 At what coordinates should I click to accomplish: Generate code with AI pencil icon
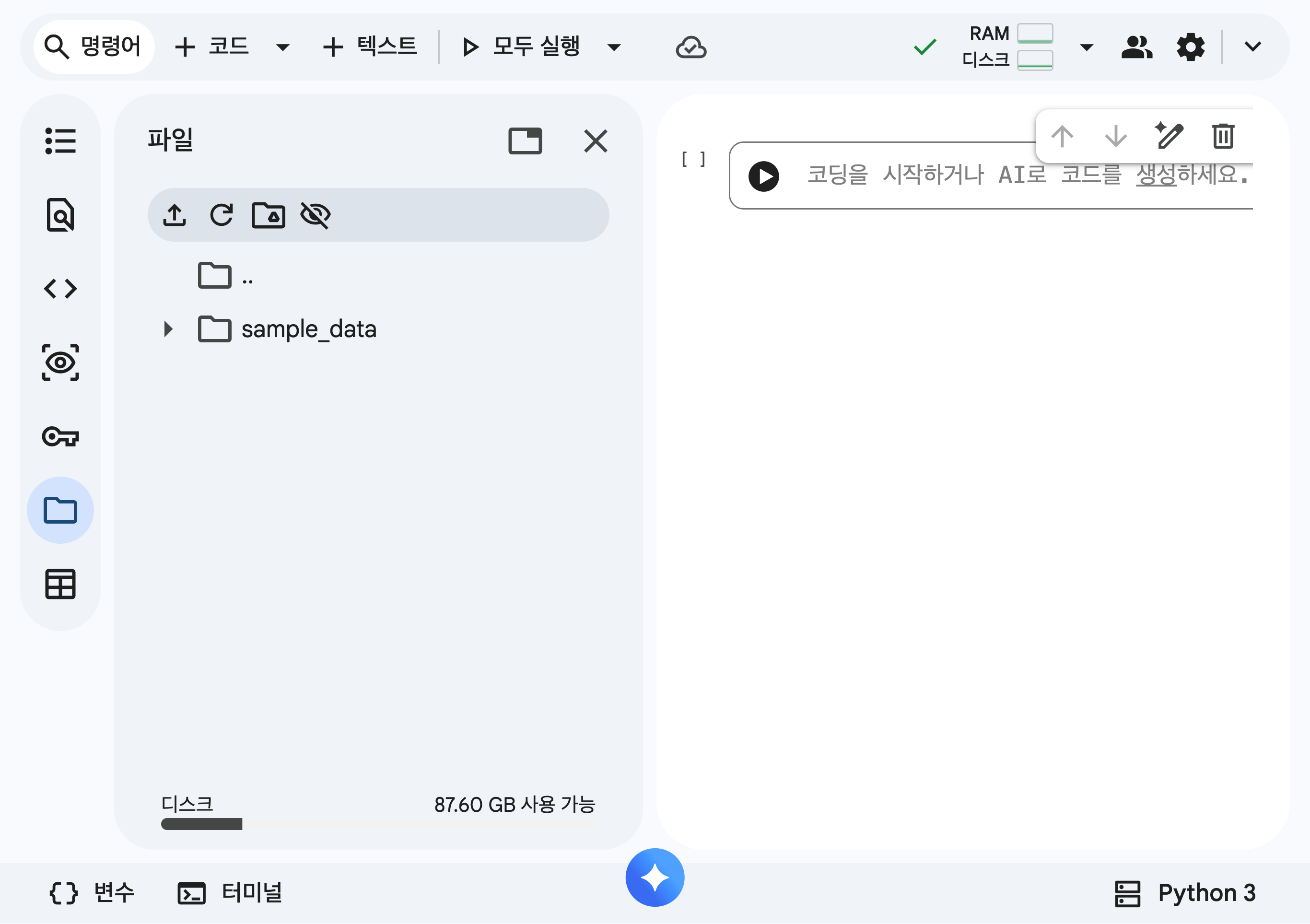click(1169, 135)
